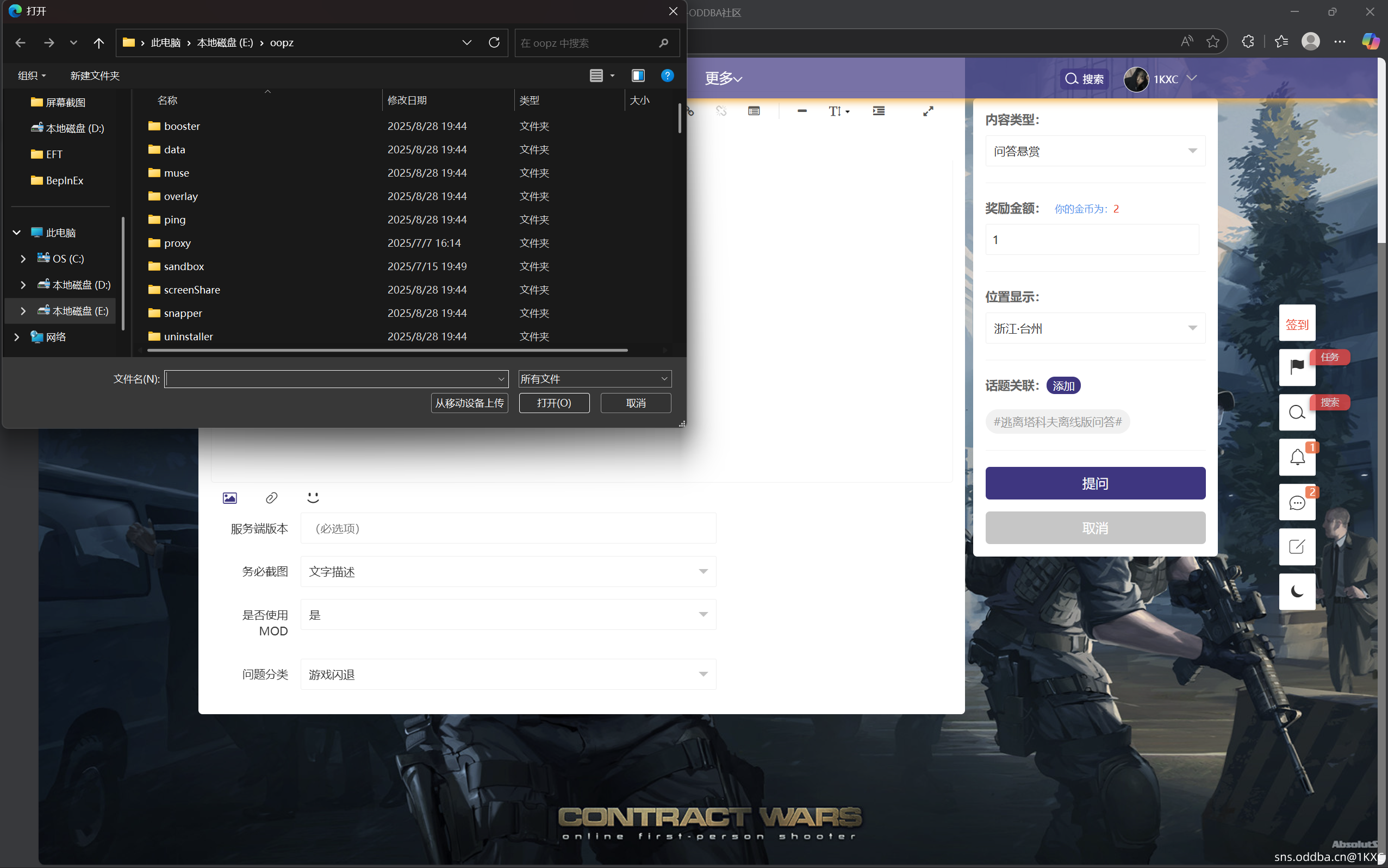1388x868 pixels.
Task: Click the 添加 topic button
Action: tap(1063, 386)
